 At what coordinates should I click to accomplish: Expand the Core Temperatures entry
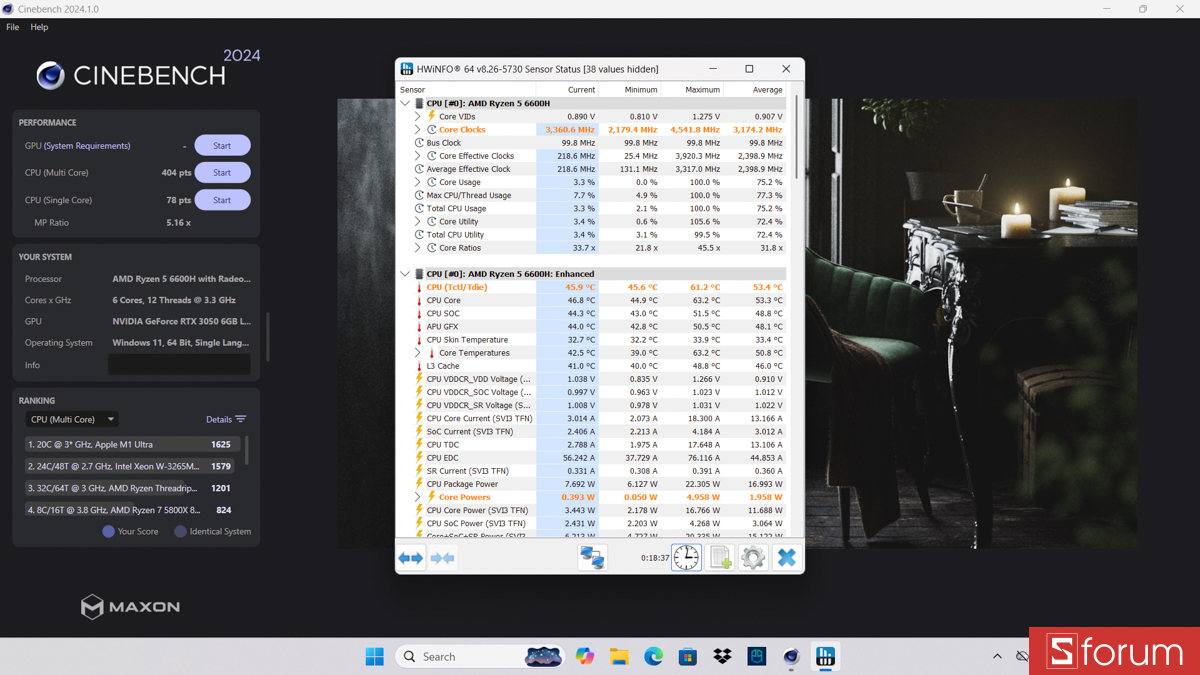point(419,352)
